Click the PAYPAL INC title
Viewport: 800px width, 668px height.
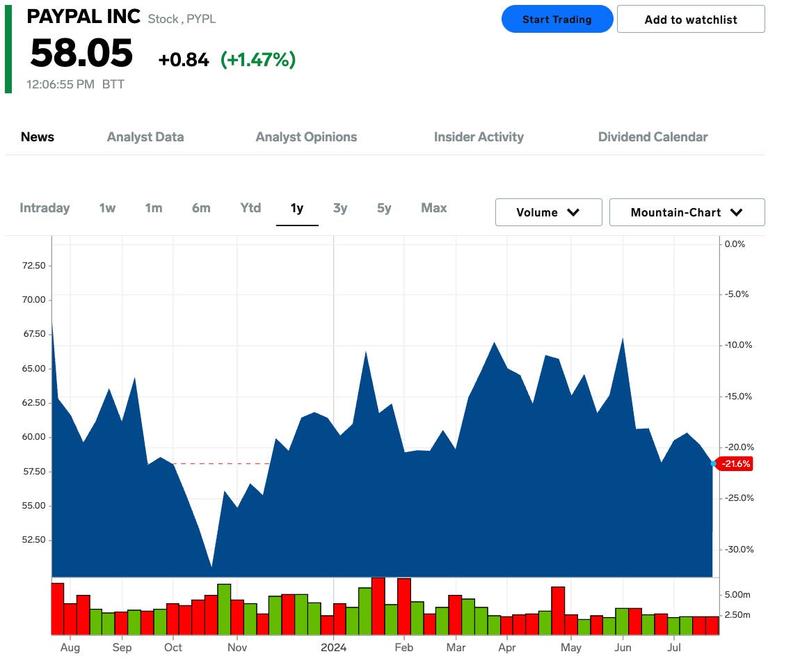point(83,16)
